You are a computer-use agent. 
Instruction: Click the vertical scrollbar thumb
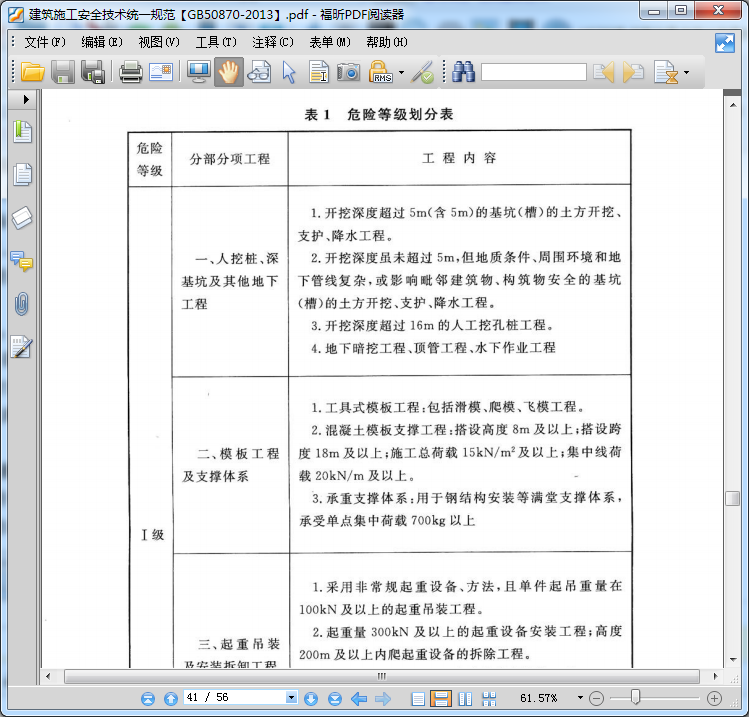733,498
